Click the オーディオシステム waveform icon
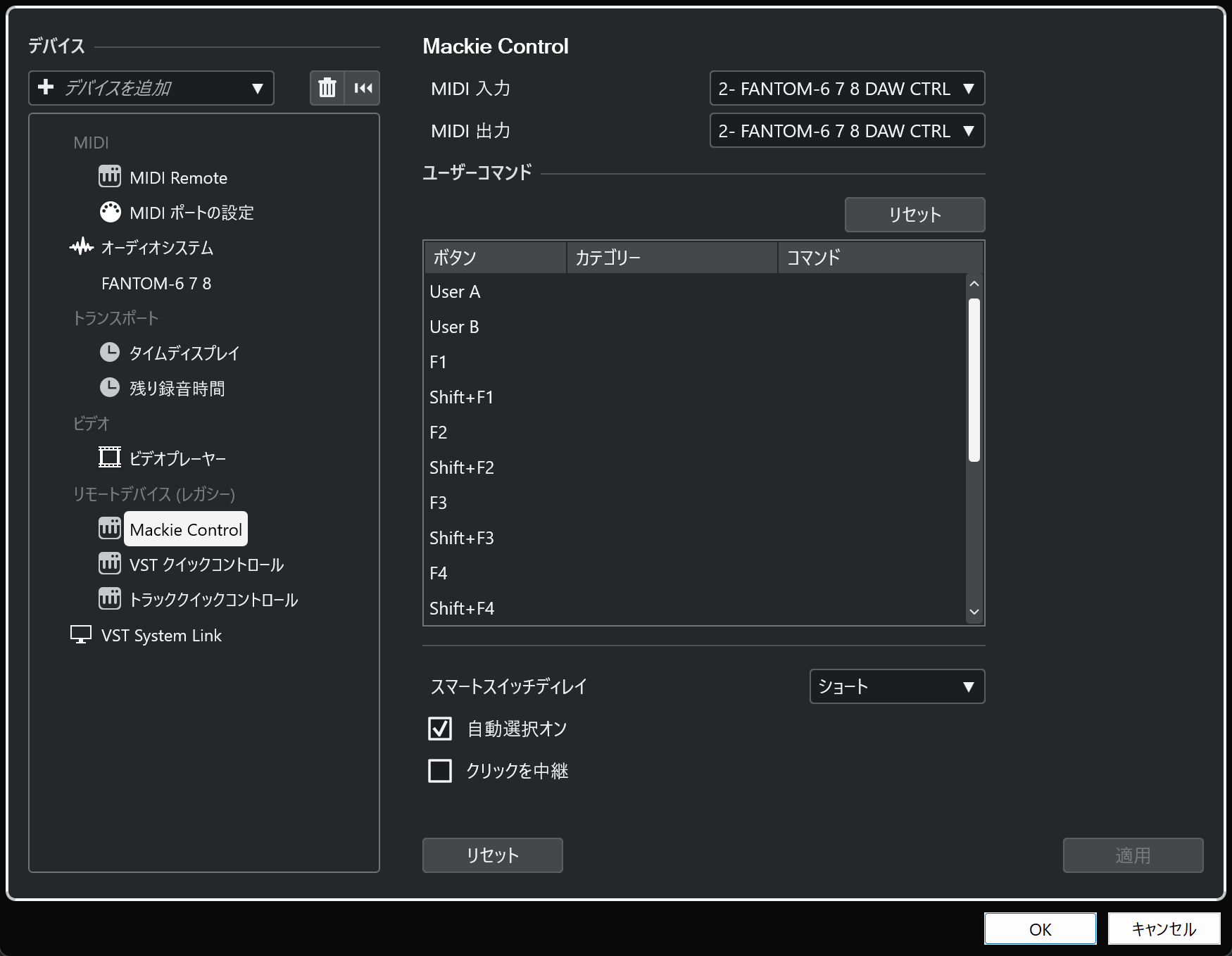This screenshot has width=1232, height=956. 82,247
